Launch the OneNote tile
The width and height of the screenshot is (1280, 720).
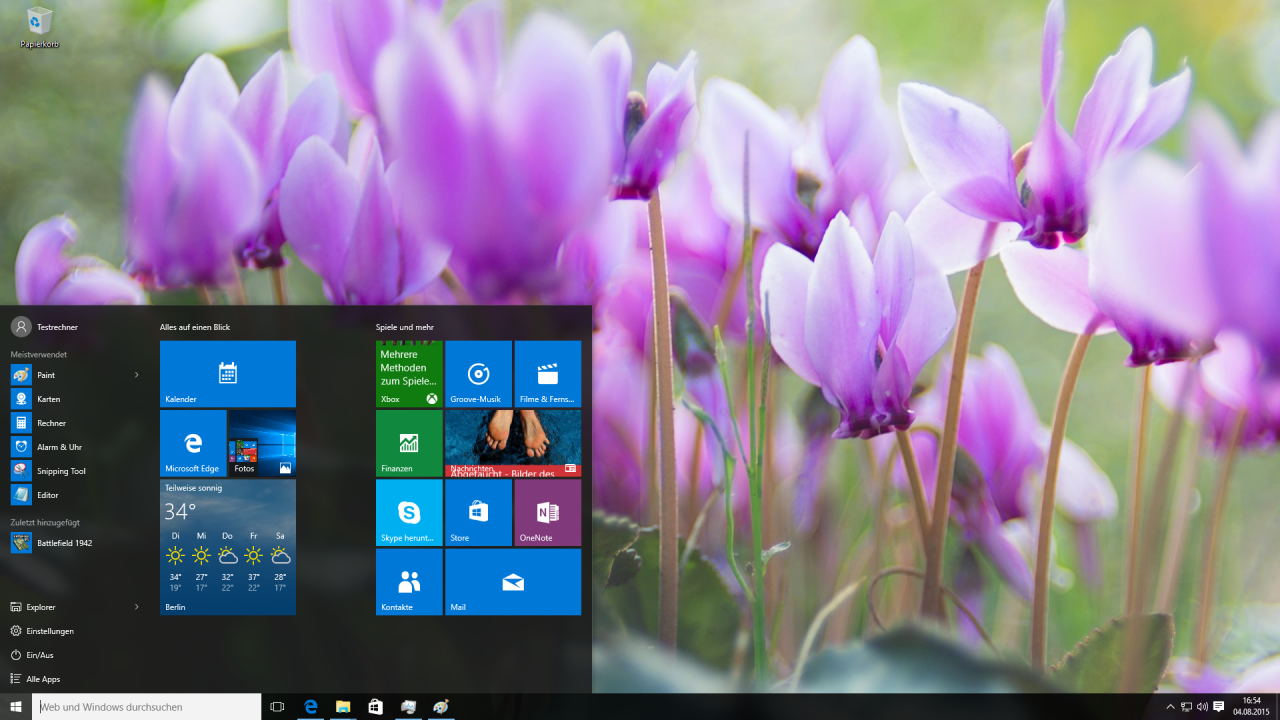tap(548, 512)
